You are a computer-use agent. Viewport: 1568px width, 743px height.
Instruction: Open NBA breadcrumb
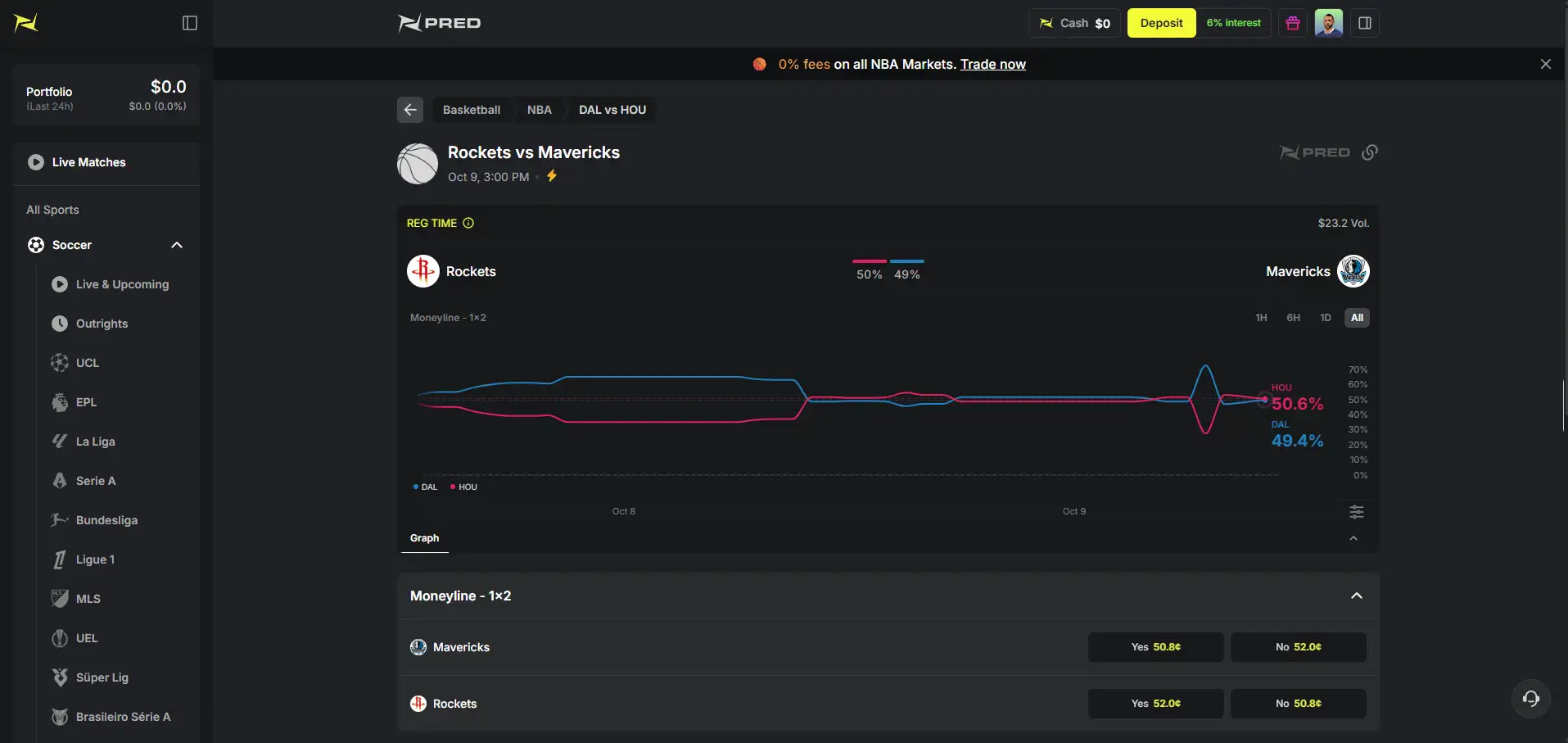539,110
